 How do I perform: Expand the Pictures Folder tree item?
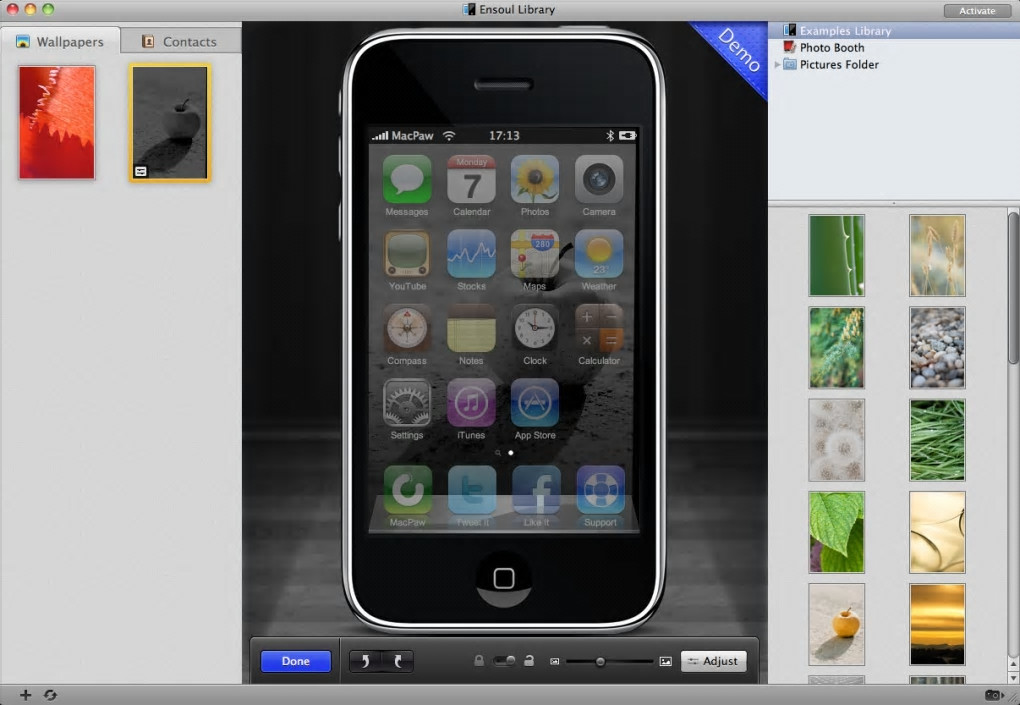pyautogui.click(x=777, y=64)
